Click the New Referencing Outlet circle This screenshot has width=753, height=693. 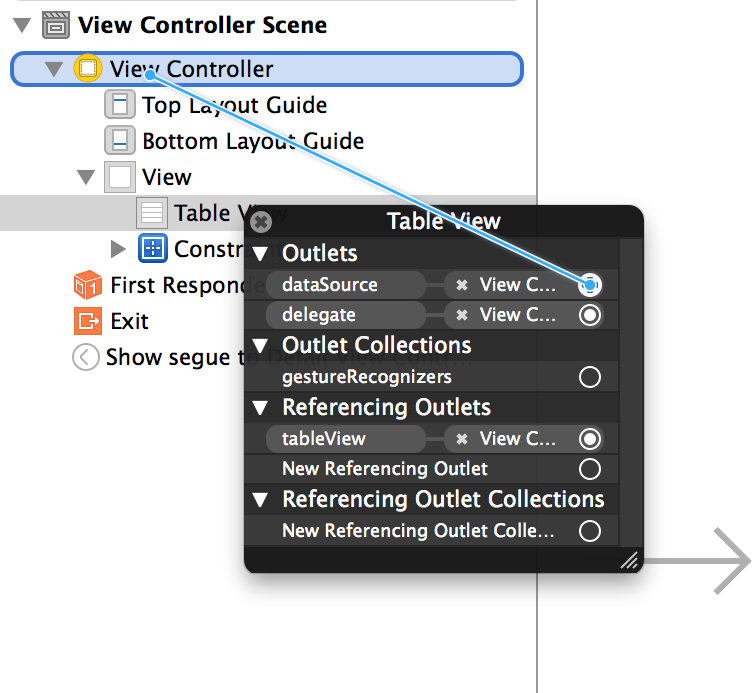coord(590,469)
